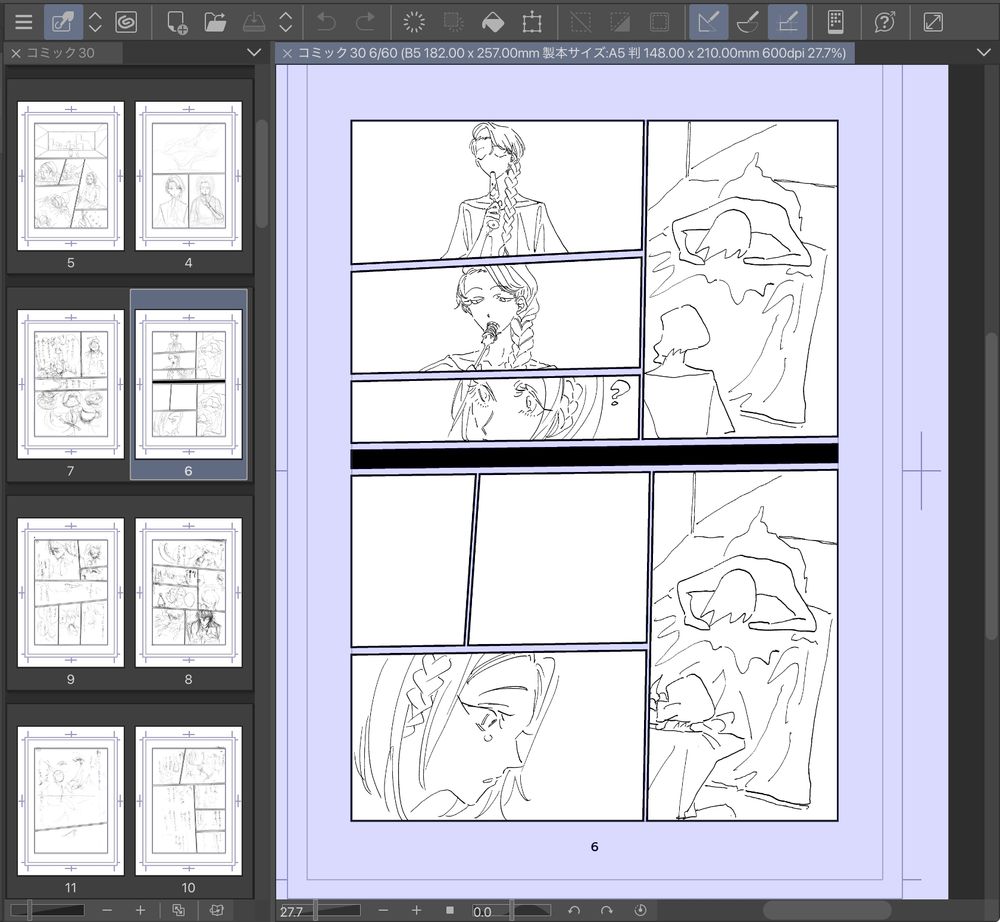Enlarge thumbnails with page manager plus button
Viewport: 1000px width, 922px height.
pos(140,911)
